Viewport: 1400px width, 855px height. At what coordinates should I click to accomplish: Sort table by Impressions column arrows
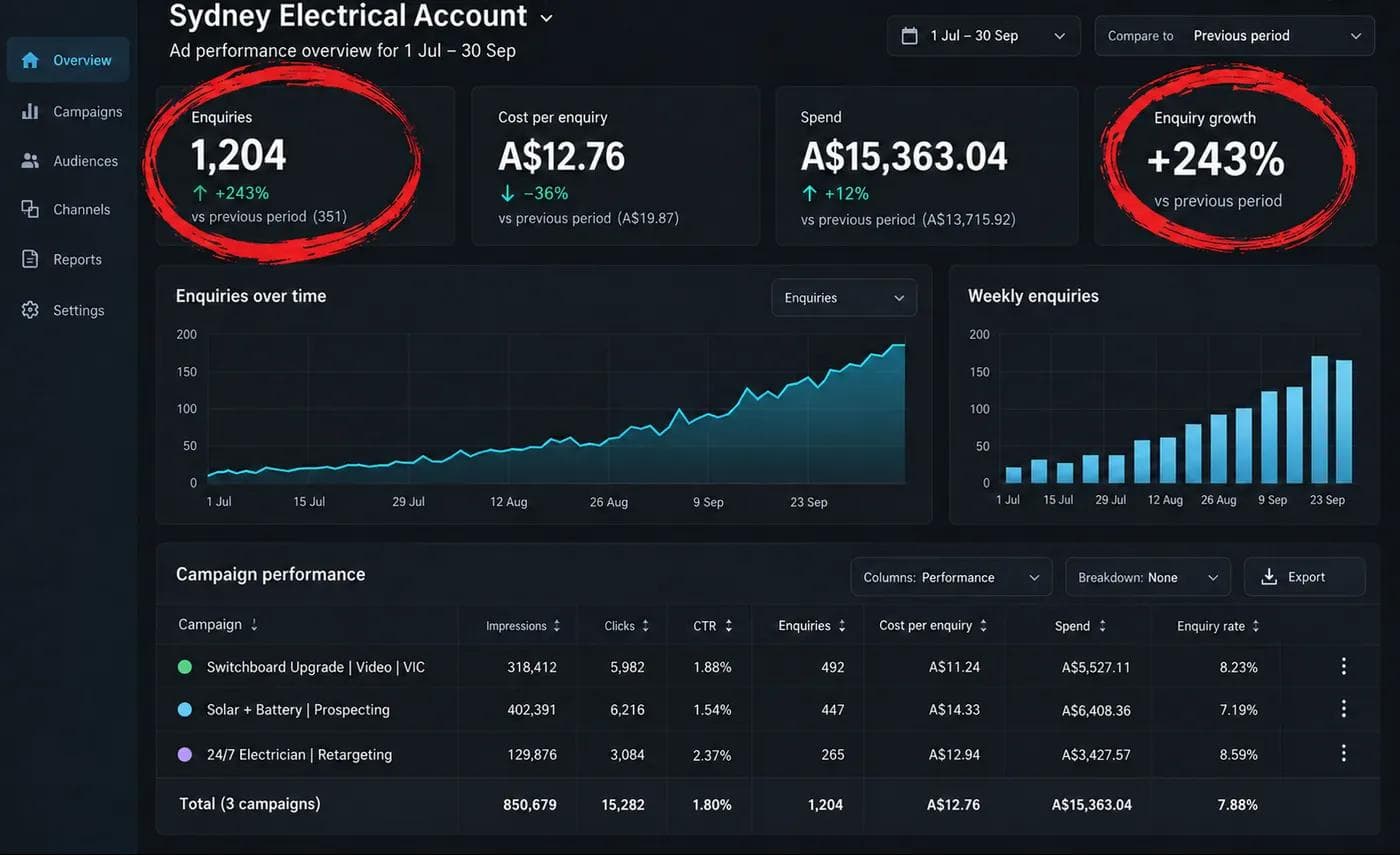tap(557, 626)
